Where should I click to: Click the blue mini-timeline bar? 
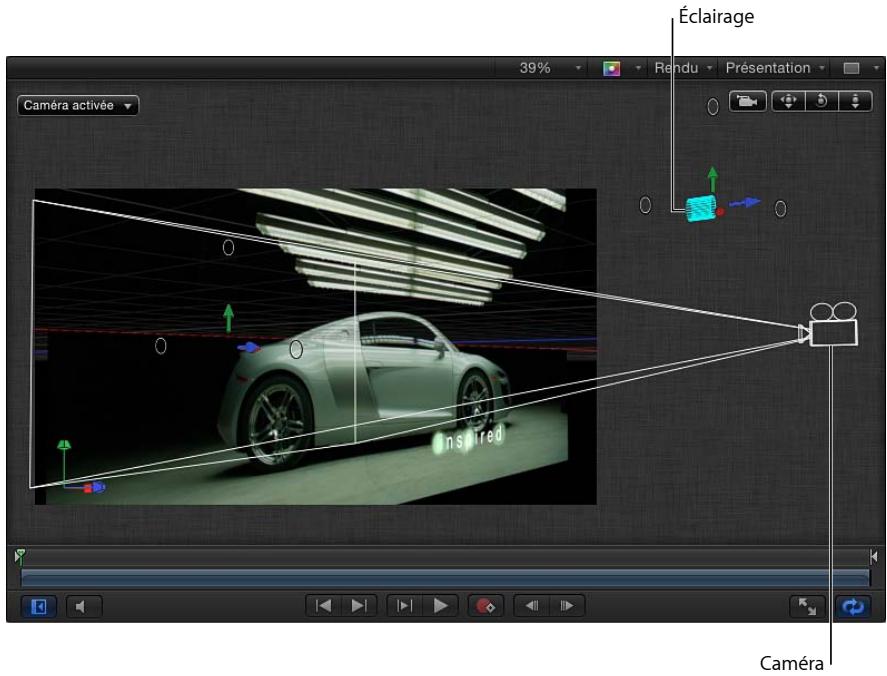tap(445, 578)
